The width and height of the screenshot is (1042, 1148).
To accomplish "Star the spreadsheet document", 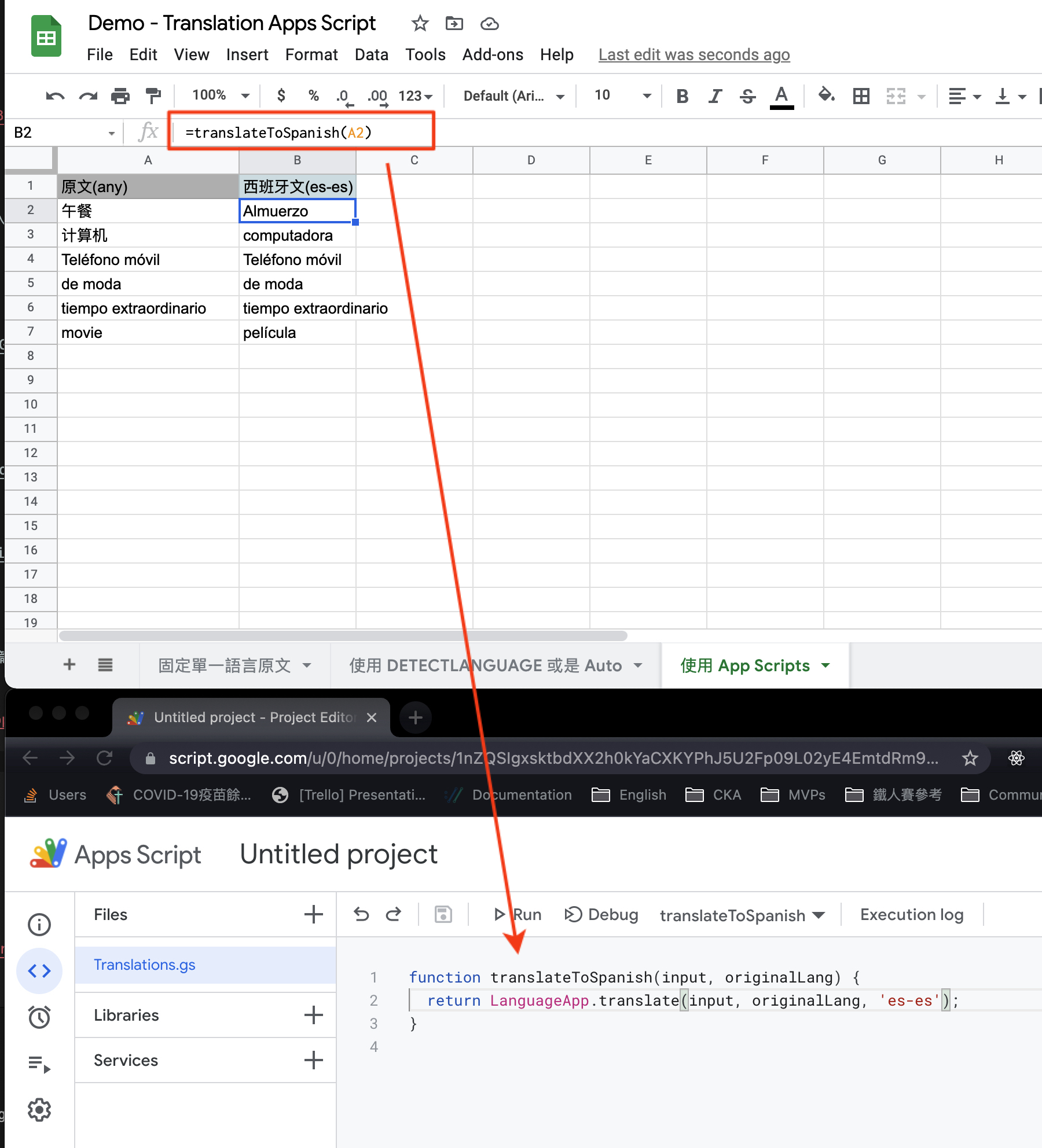I will [x=420, y=24].
